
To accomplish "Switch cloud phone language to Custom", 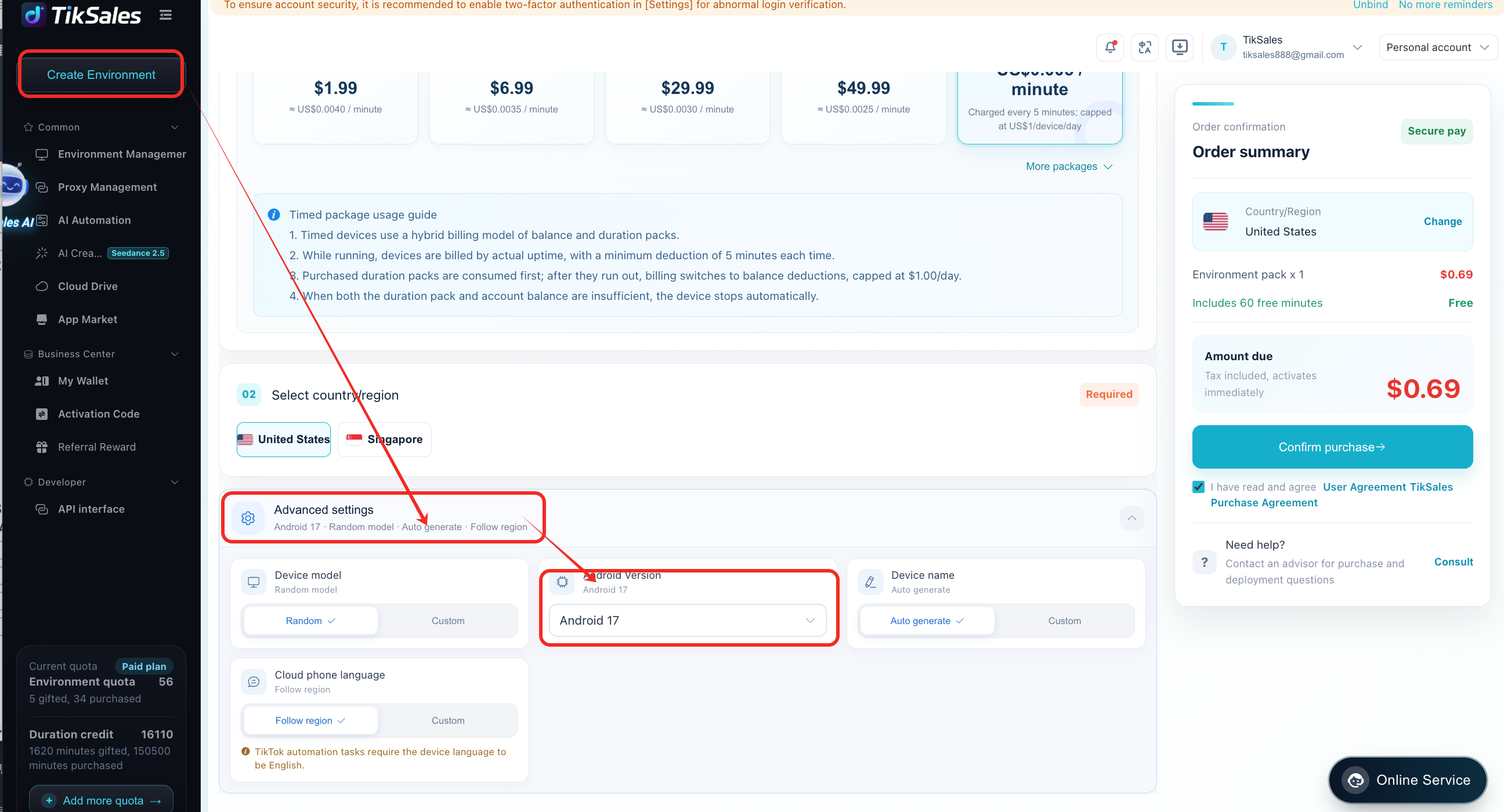I will point(448,720).
